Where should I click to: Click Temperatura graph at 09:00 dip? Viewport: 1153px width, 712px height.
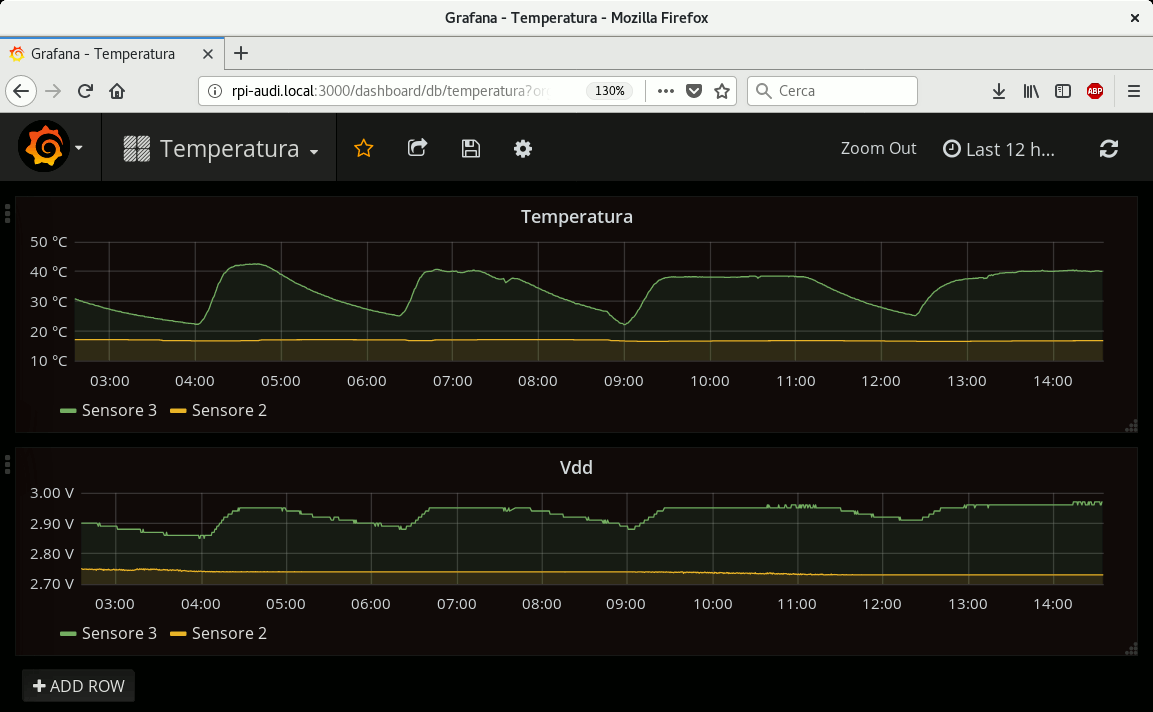[x=624, y=324]
